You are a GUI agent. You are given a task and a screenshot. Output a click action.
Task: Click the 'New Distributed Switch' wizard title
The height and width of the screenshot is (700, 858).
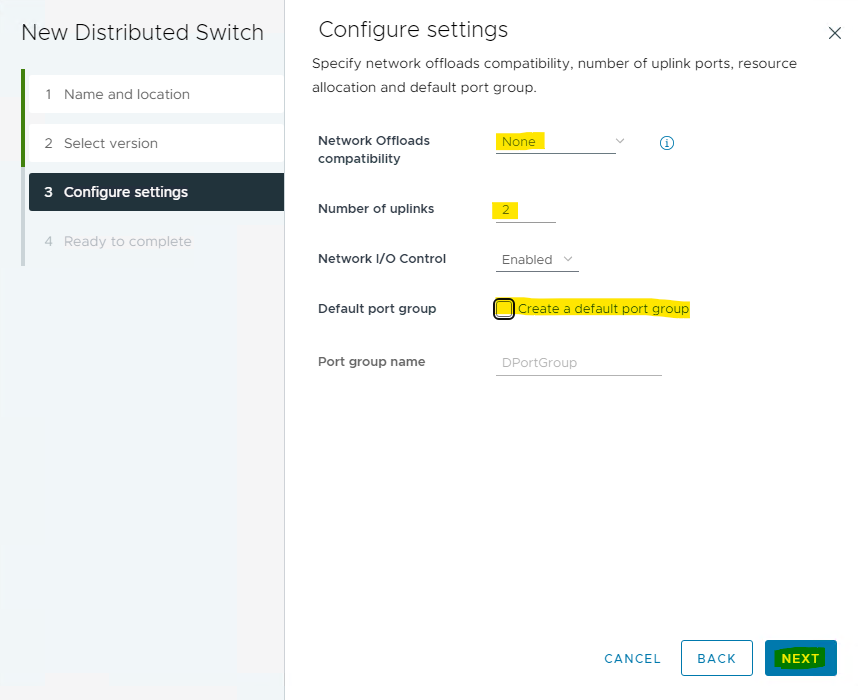(x=142, y=32)
